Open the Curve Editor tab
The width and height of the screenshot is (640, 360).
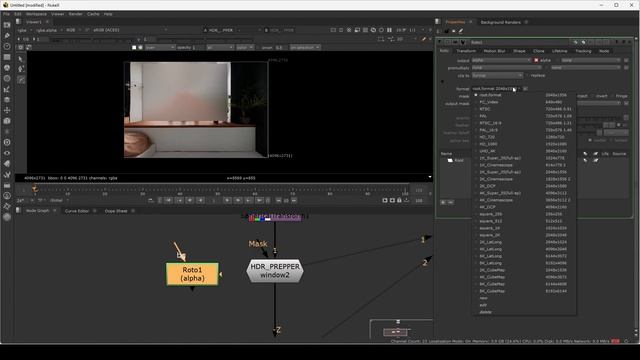[77, 211]
